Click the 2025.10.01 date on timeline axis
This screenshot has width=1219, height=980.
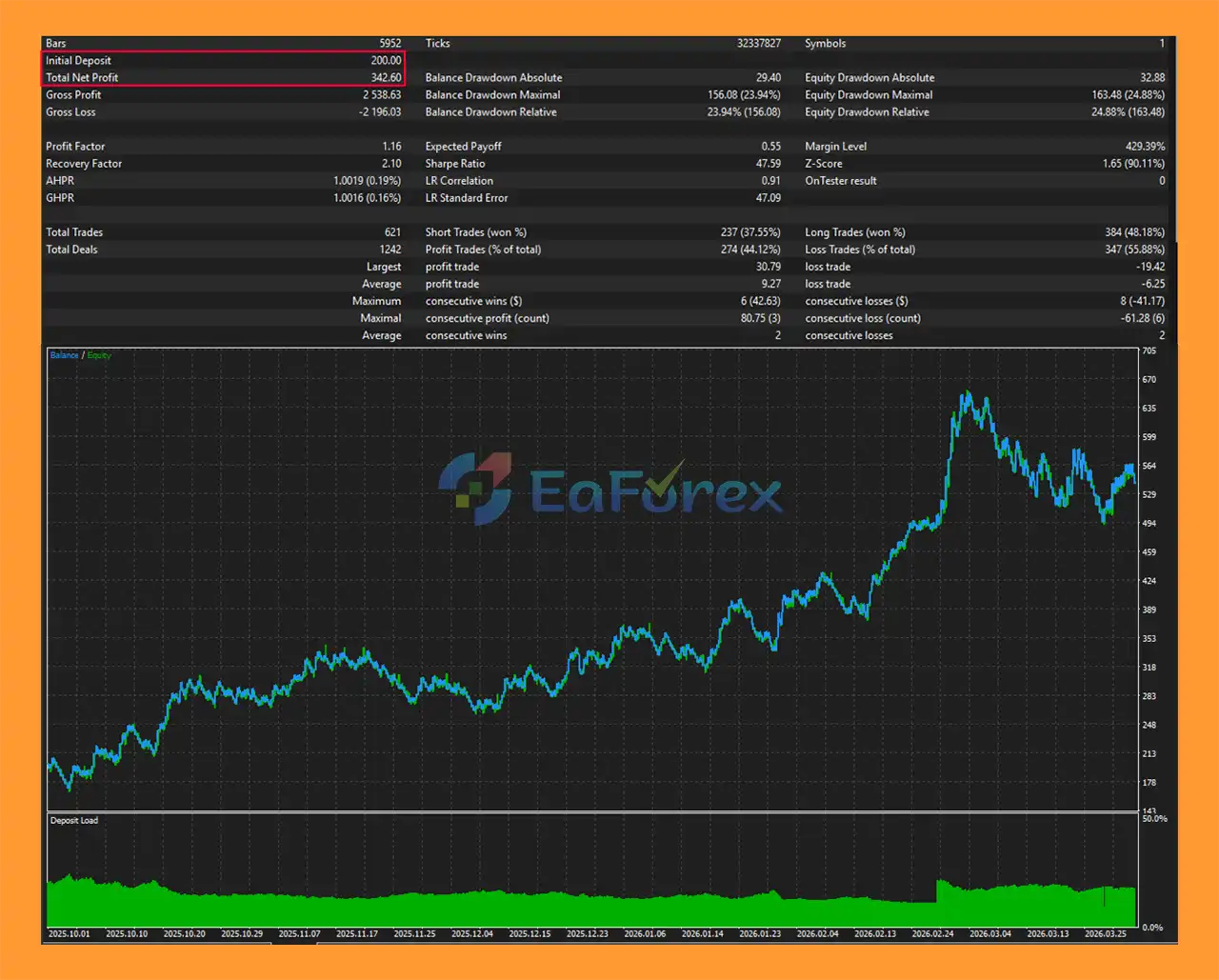pos(69,933)
